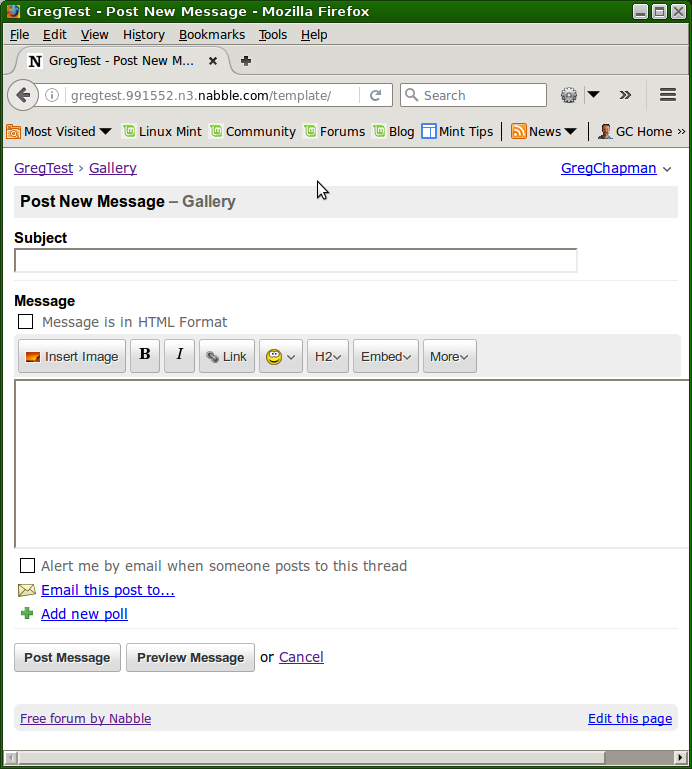Open a new tab with plus icon

(246, 61)
